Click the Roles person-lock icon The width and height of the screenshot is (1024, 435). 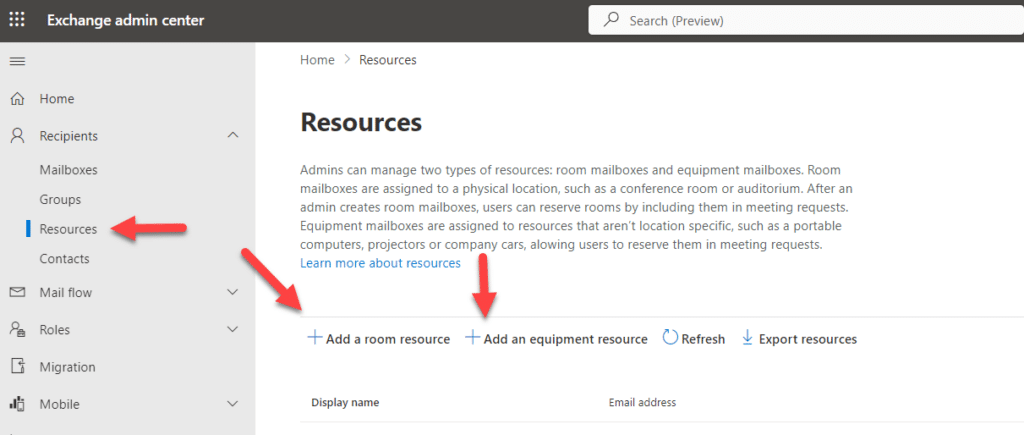point(18,330)
